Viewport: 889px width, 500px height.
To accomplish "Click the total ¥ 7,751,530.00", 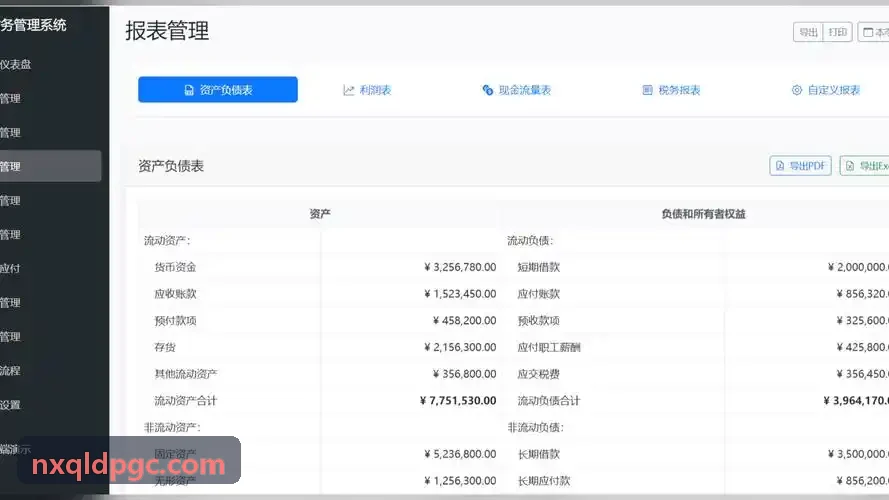I will click(x=458, y=400).
